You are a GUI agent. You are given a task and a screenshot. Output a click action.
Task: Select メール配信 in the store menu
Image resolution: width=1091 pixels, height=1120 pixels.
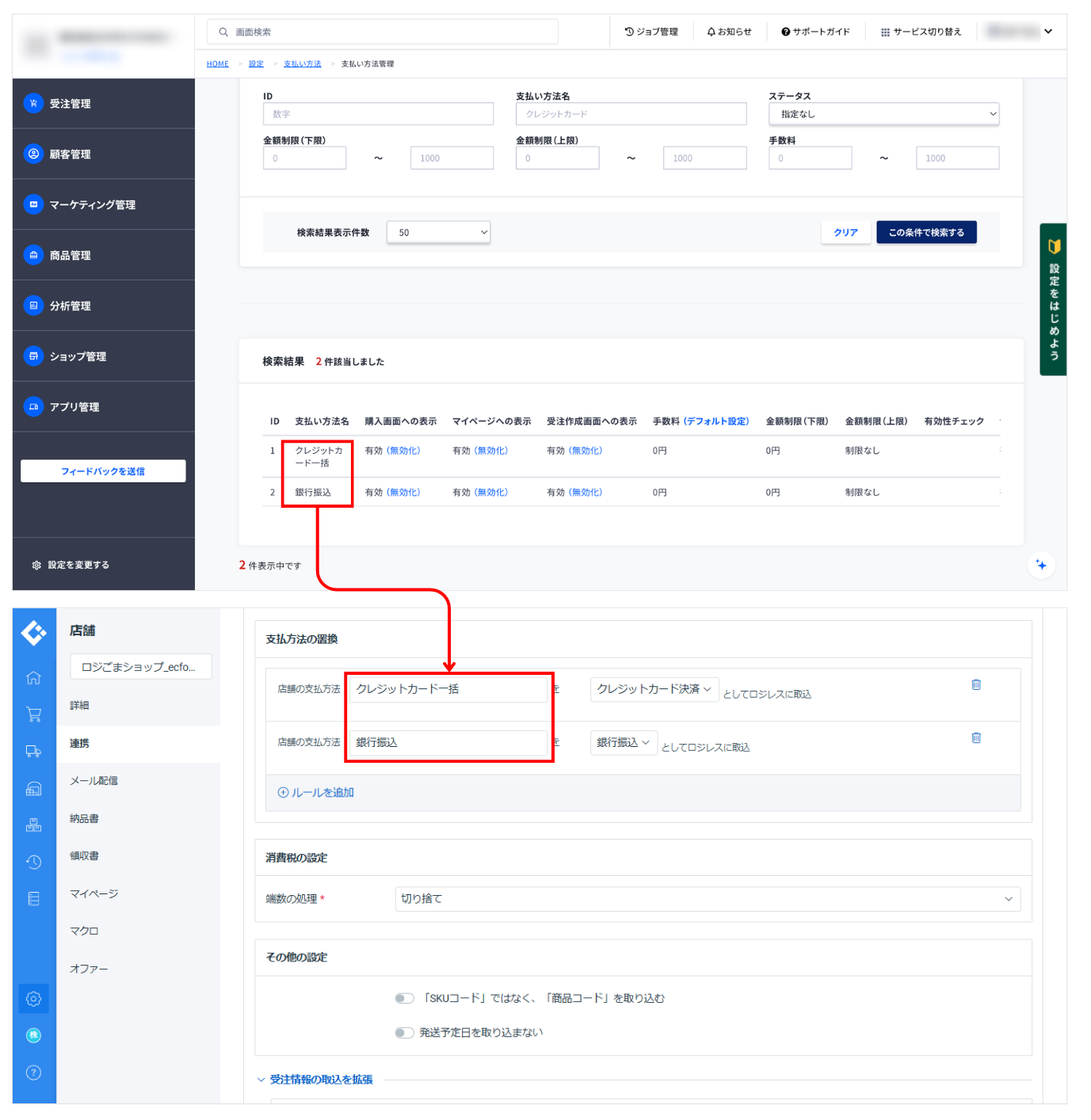pos(93,781)
